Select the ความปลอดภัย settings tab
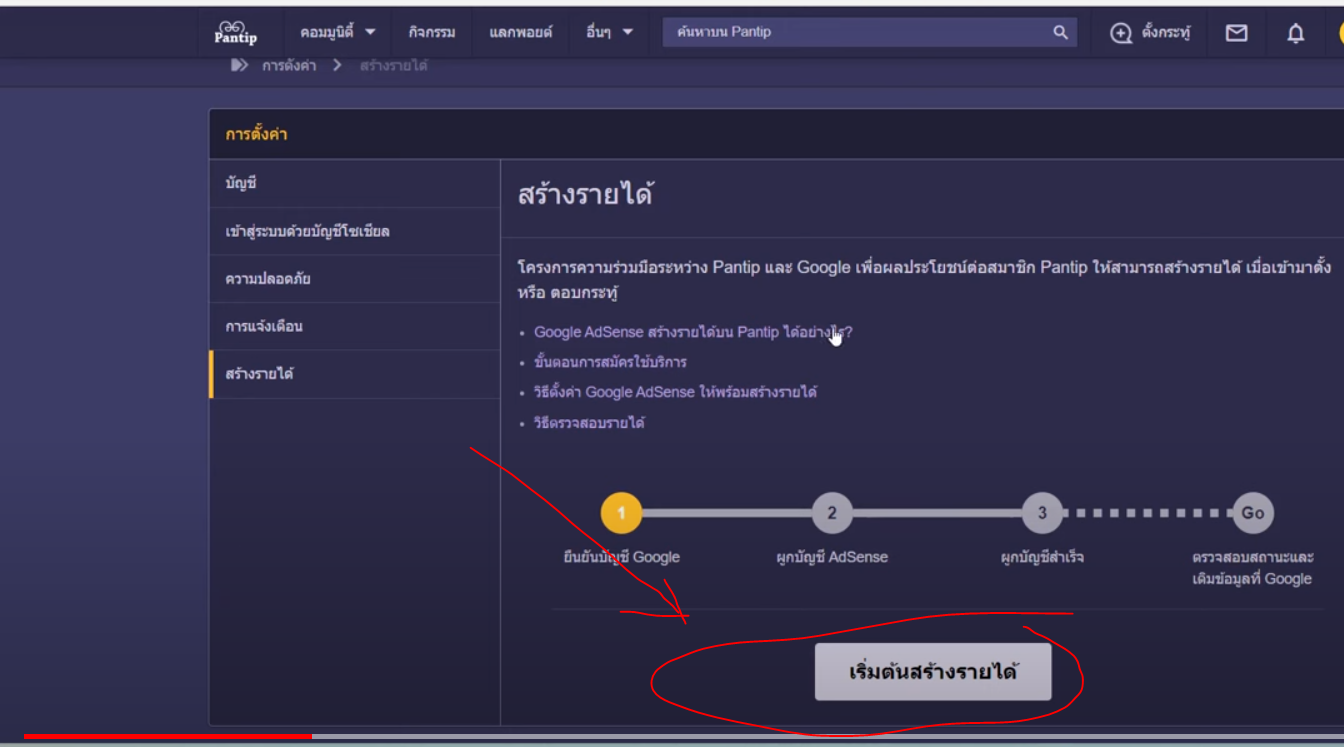1344x747 pixels. pyautogui.click(x=355, y=279)
